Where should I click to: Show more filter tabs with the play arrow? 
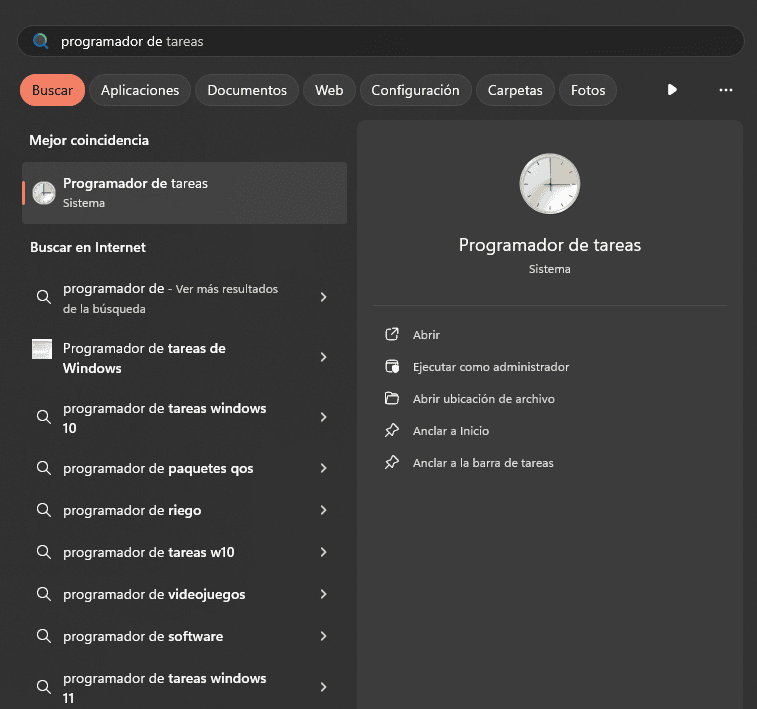tap(672, 90)
